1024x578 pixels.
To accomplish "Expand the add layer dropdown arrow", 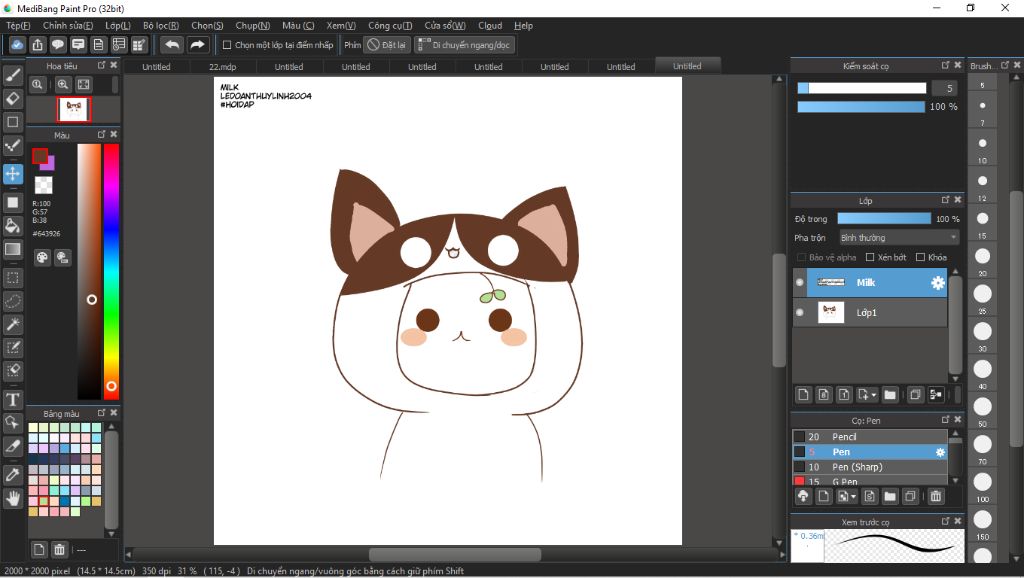I will point(873,395).
